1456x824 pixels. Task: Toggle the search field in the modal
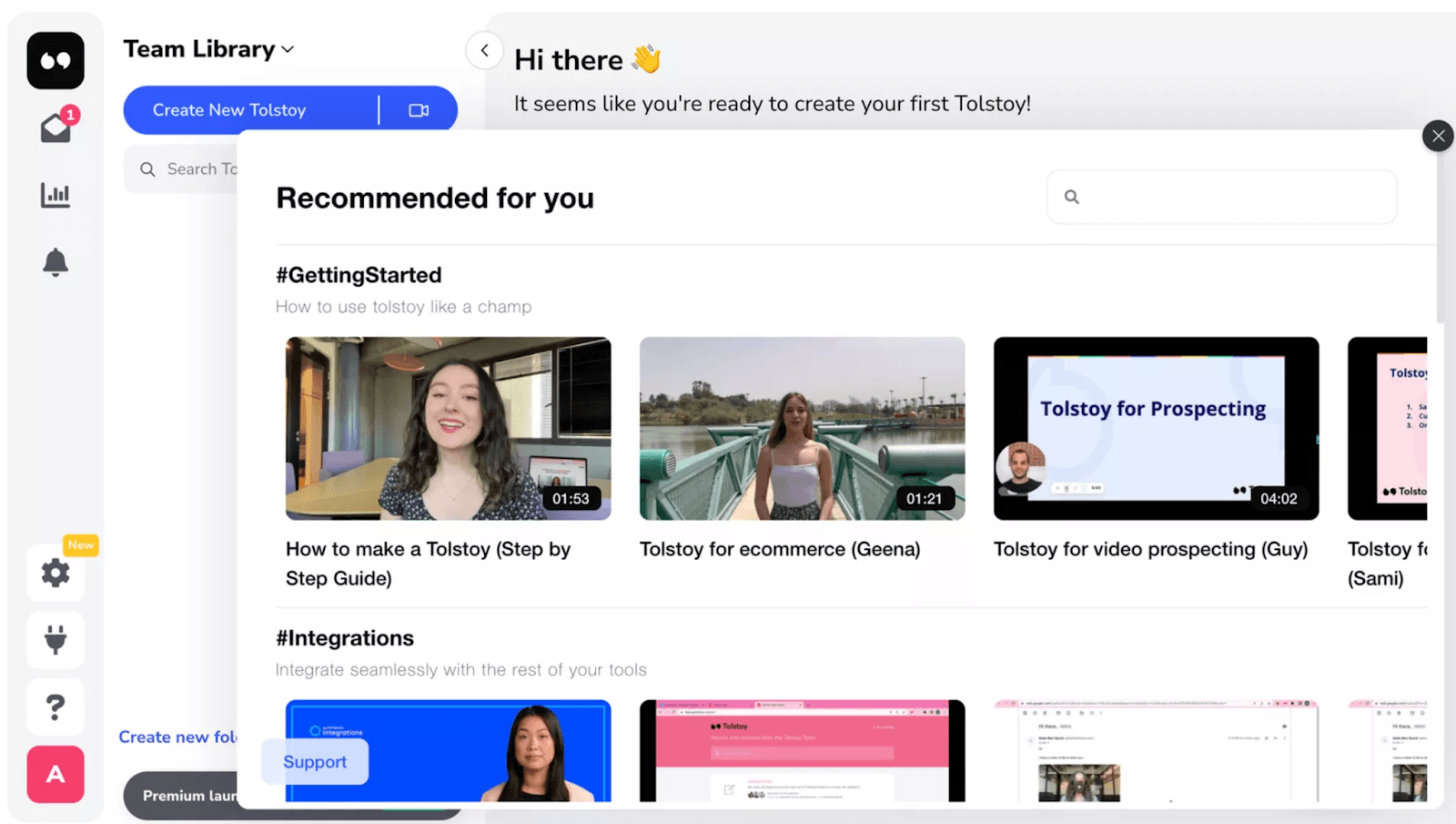[1220, 197]
